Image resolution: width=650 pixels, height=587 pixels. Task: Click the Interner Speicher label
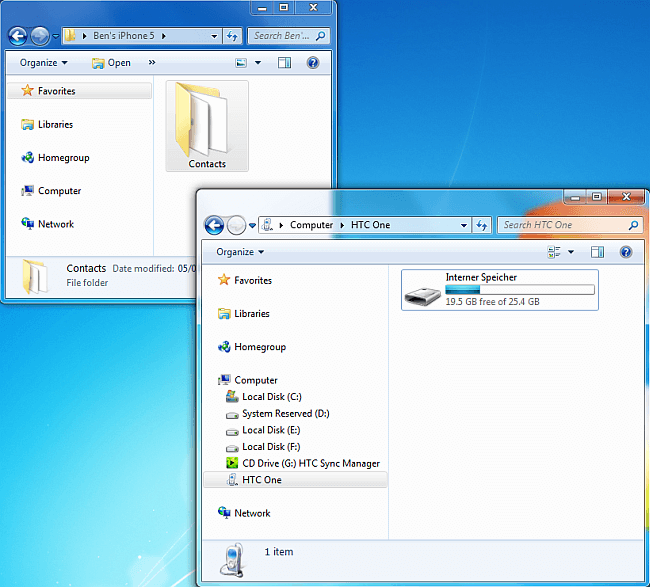(481, 277)
